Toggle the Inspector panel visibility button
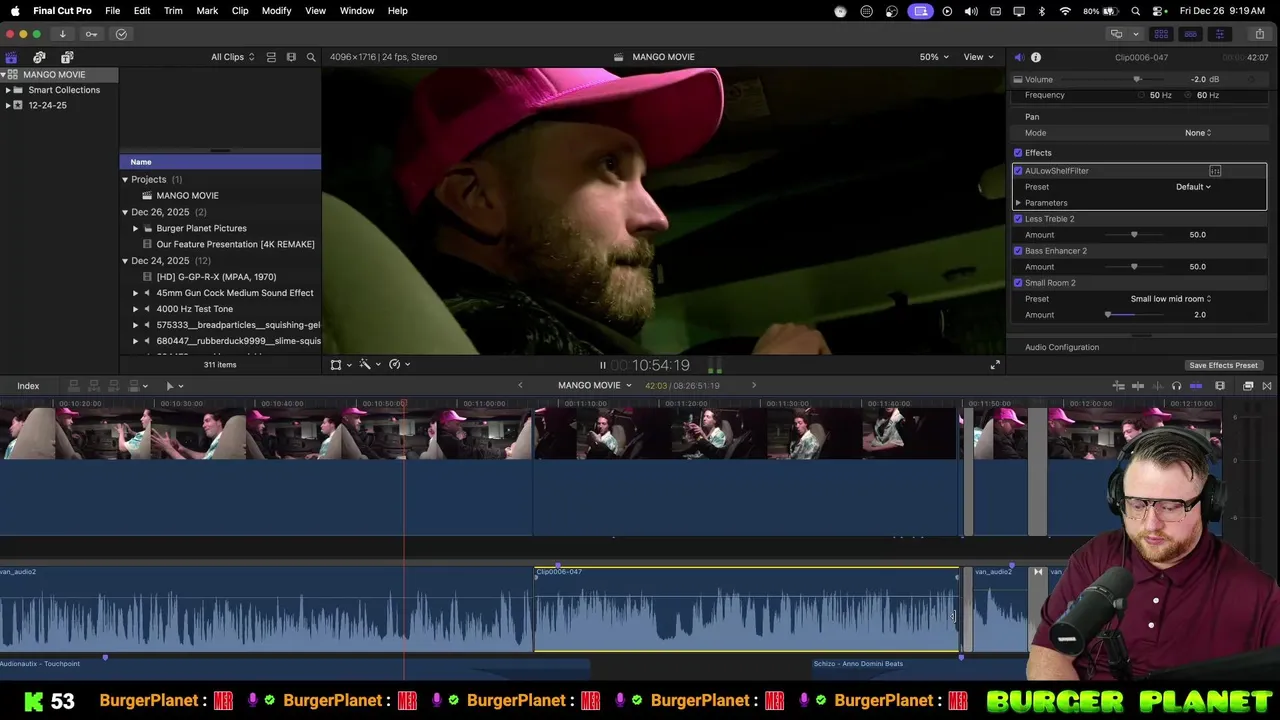Image resolution: width=1280 pixels, height=720 pixels. 1219,34
